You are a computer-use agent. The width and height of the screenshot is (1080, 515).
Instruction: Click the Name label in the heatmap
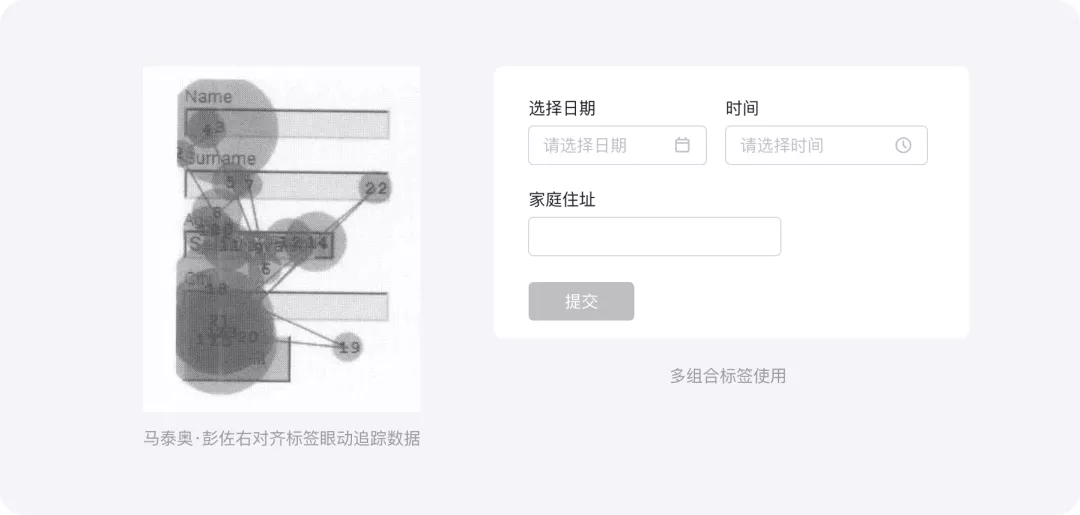click(209, 97)
